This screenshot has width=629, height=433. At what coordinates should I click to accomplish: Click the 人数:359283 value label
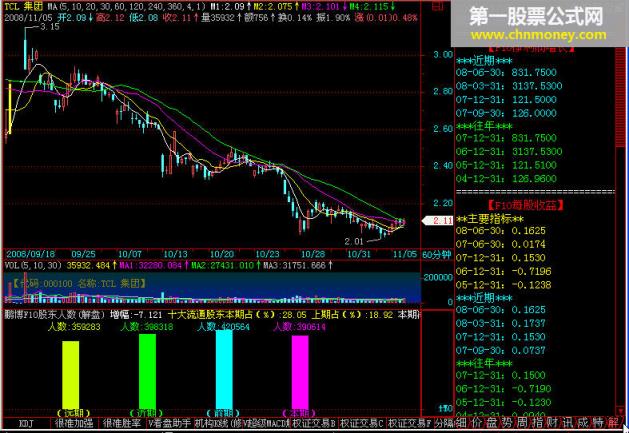(74, 327)
